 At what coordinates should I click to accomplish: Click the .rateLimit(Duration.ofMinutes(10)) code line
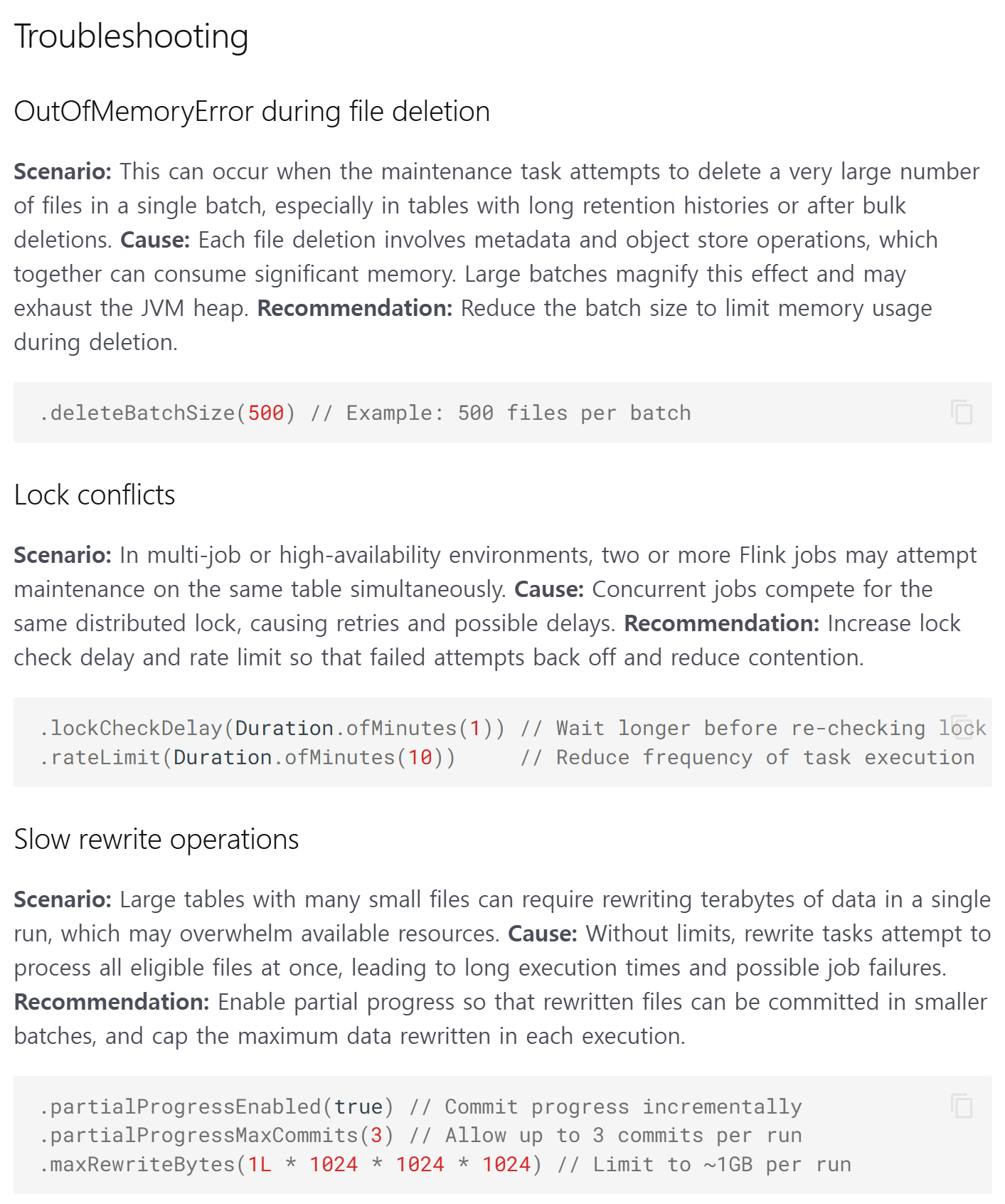[x=507, y=757]
